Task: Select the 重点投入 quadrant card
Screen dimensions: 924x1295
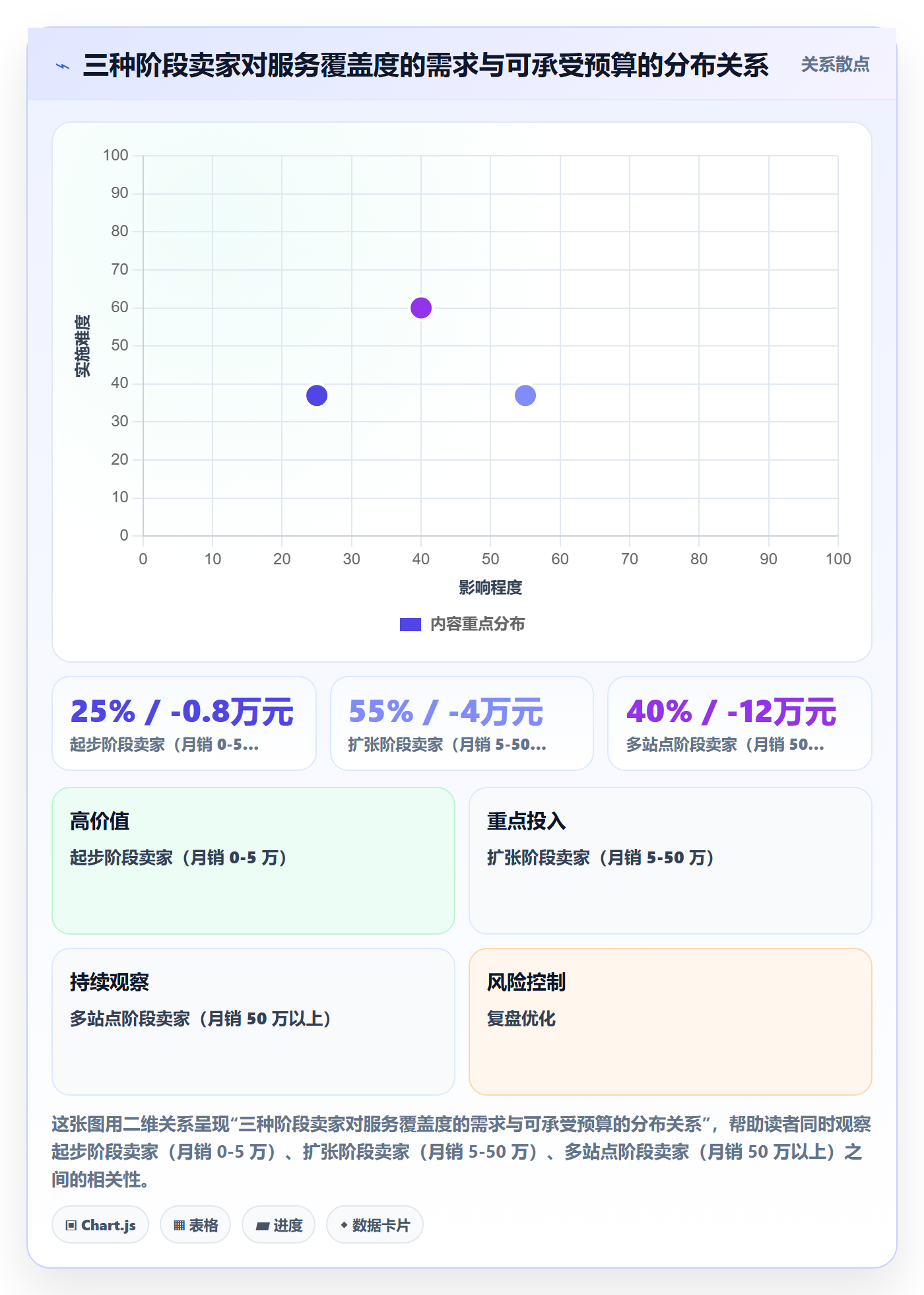Action: [671, 861]
